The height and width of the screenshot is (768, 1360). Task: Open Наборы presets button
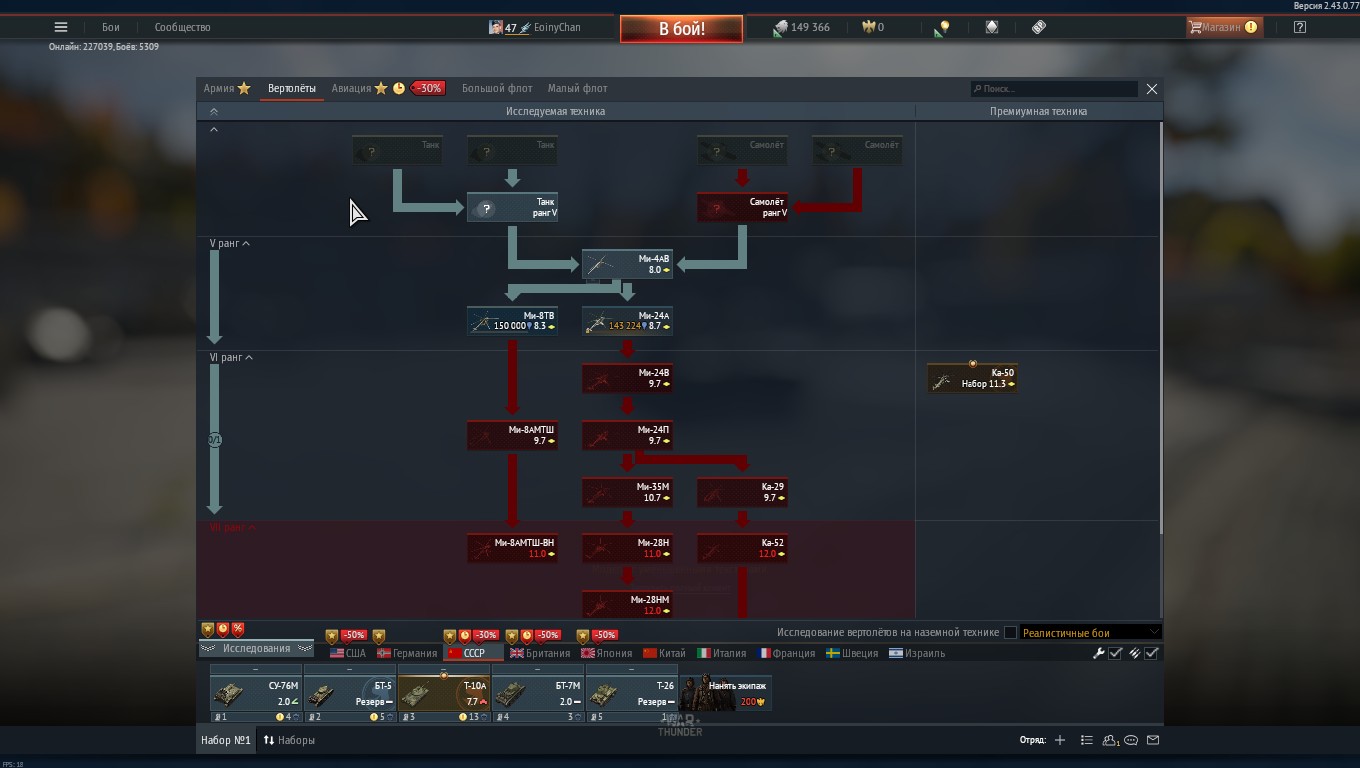[289, 740]
